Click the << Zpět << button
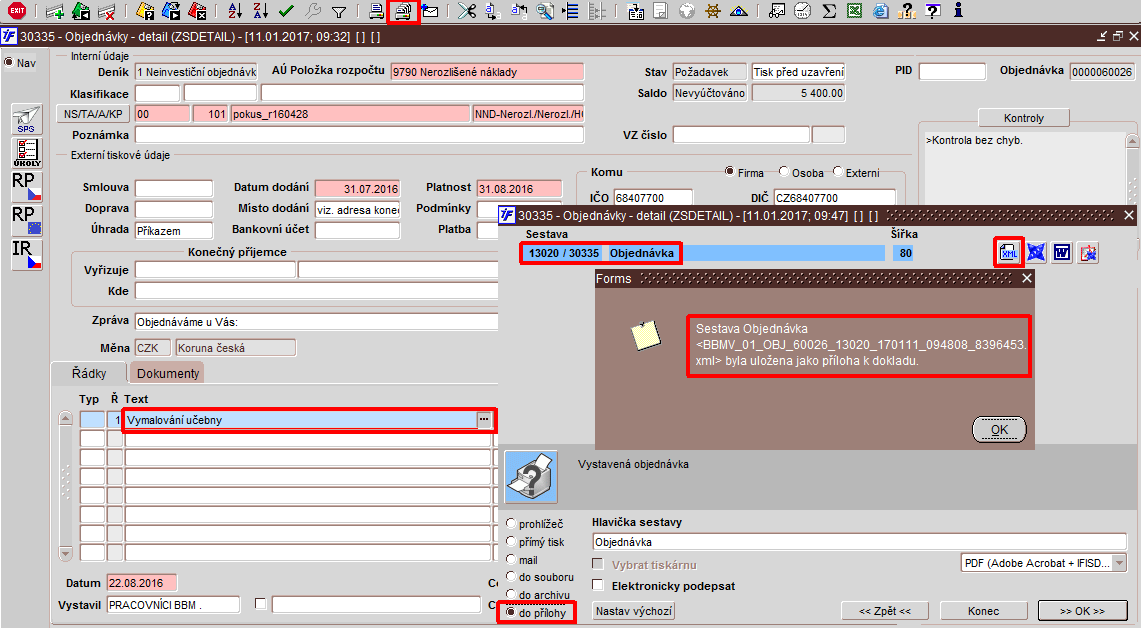1141x628 pixels. [885, 611]
